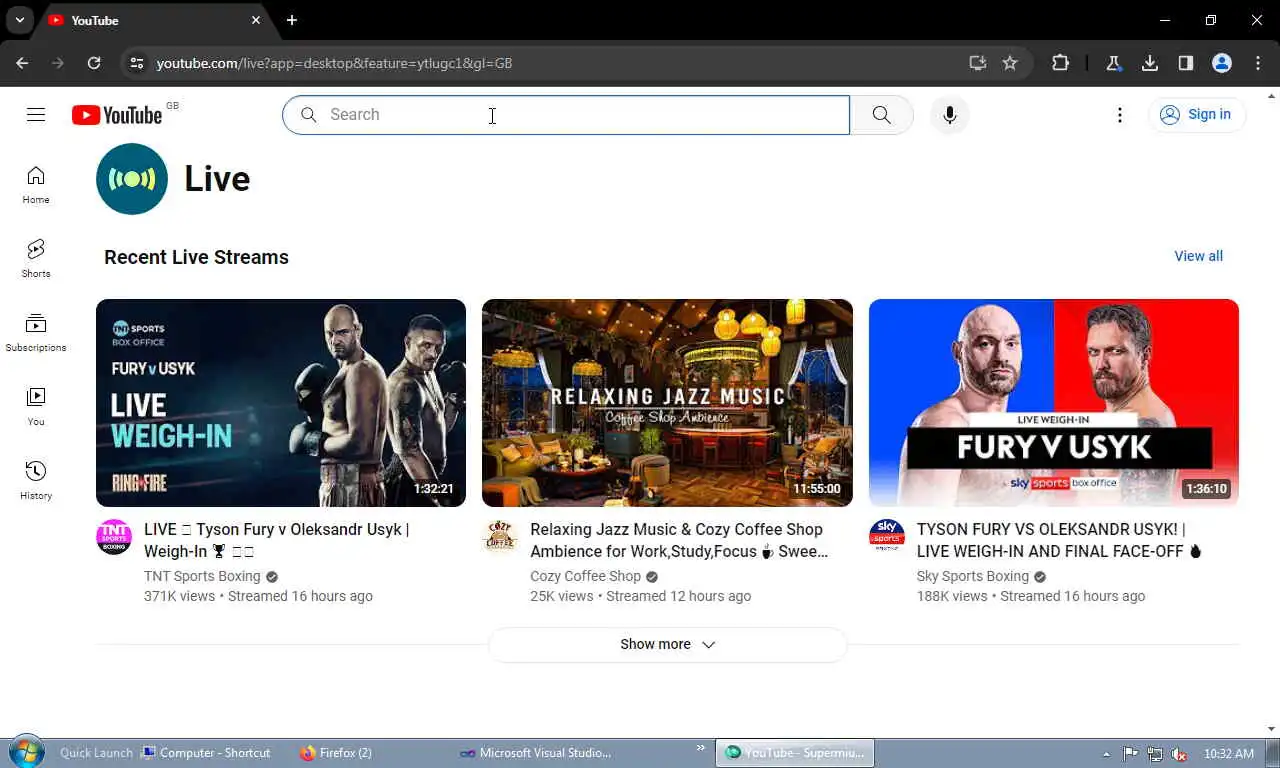Open Subscriptions from the sidebar
The width and height of the screenshot is (1280, 768).
(36, 333)
